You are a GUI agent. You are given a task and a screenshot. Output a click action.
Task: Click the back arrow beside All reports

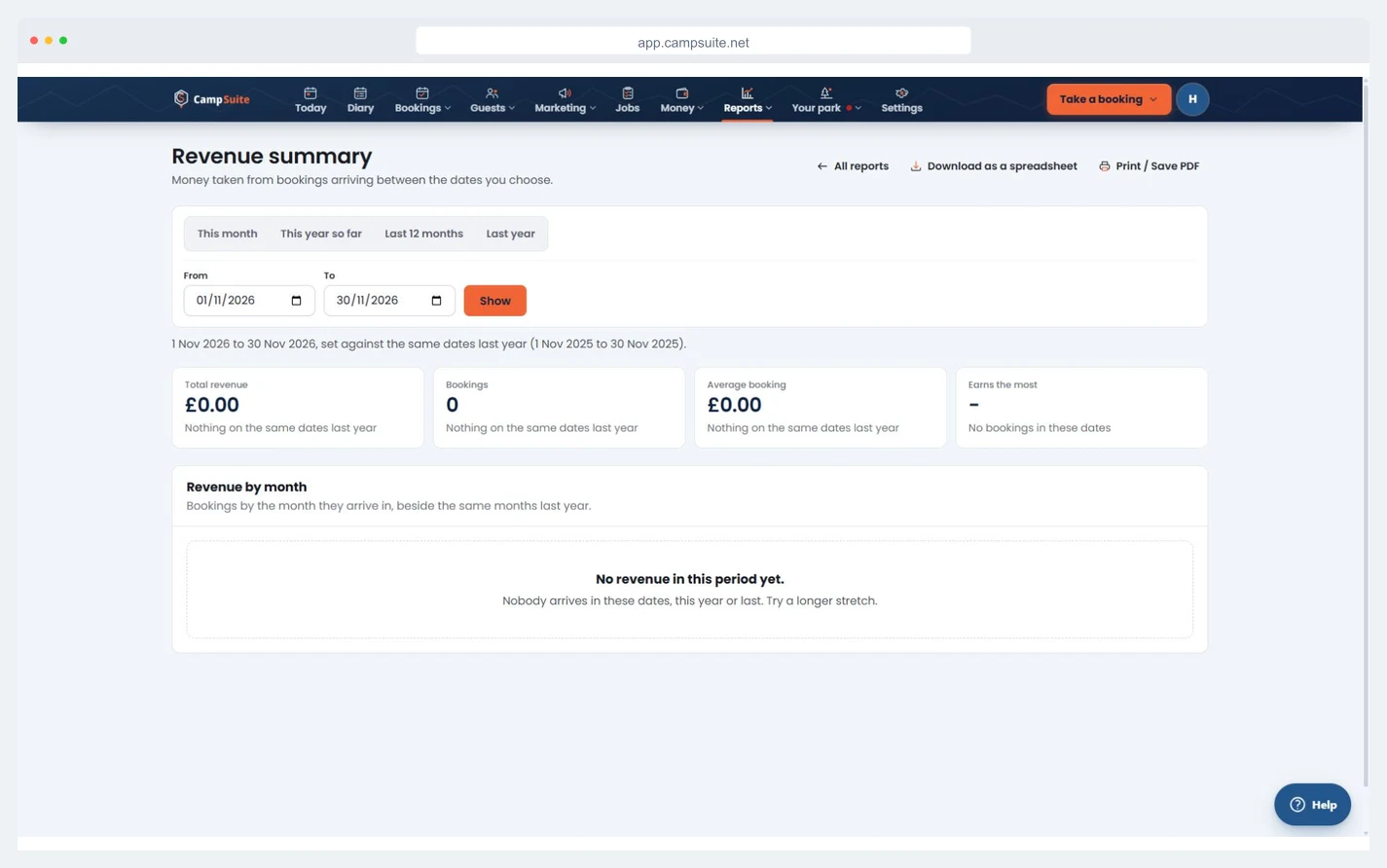pyautogui.click(x=822, y=166)
